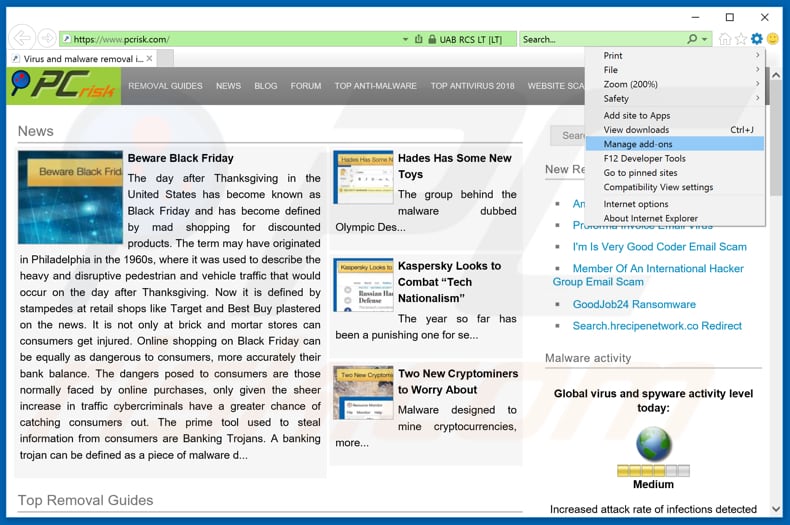This screenshot has width=790, height=525.
Task: Open Hades Has Some New Toys article
Action: [x=454, y=166]
